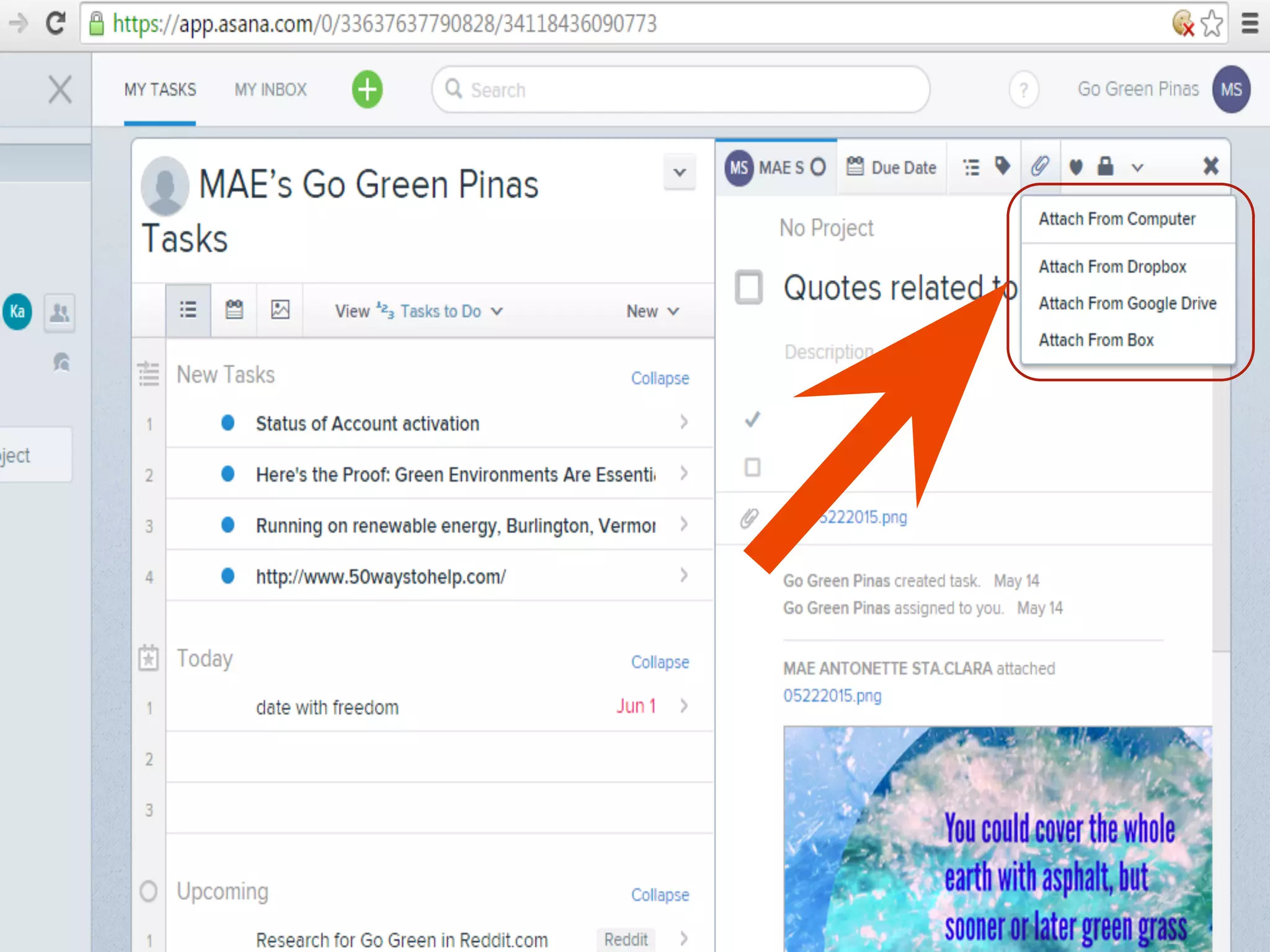
Task: Click the green plus quick-add button
Action: point(367,90)
